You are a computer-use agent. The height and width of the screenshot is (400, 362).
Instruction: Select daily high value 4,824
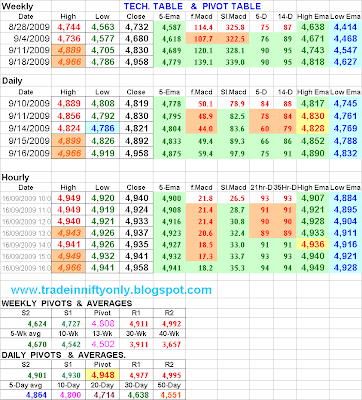click(69, 128)
